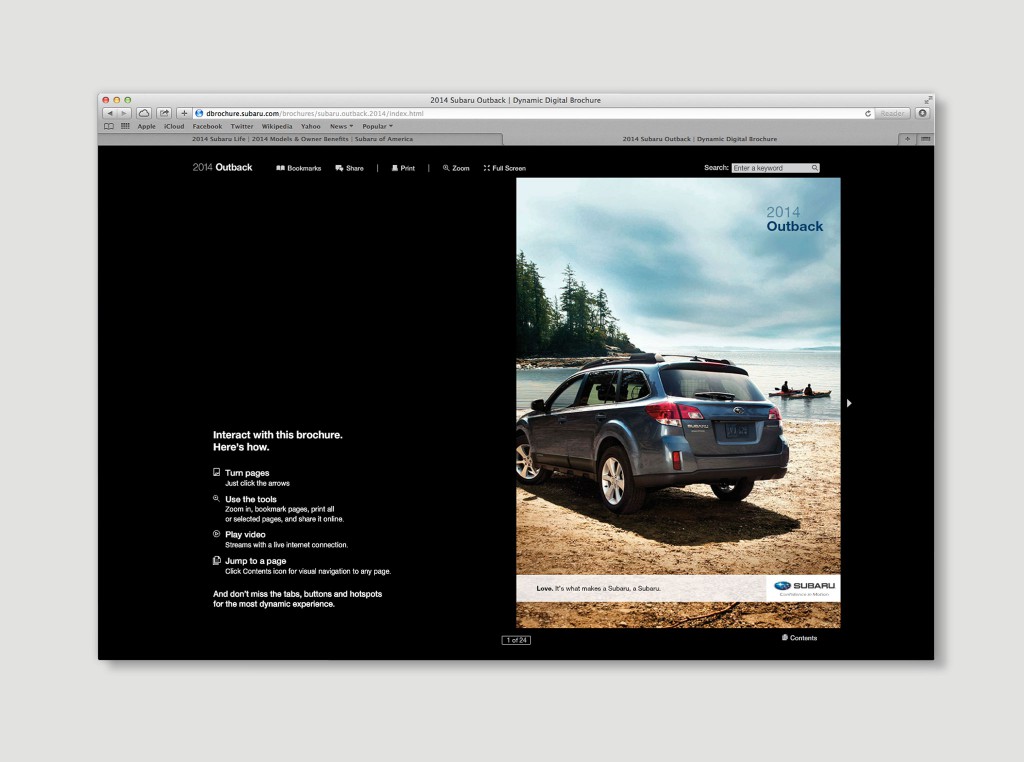Image resolution: width=1024 pixels, height=762 pixels.
Task: Click 'Streams with a live internet connection.' text
Action: pos(287,545)
